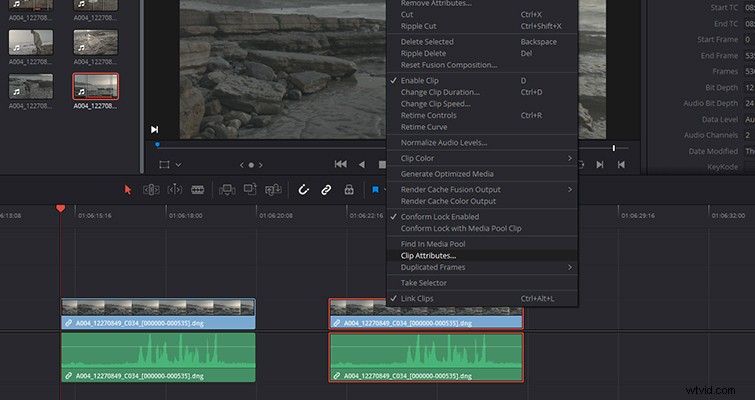
Task: Click ruler timecode 01:06:29:16
Action: coord(638,216)
